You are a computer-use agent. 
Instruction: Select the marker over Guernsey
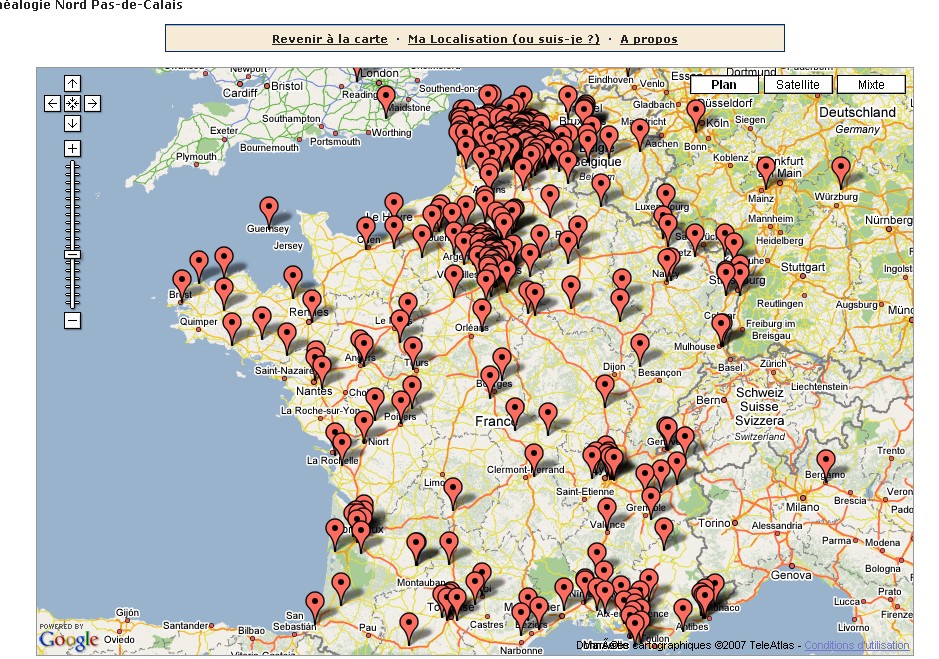click(269, 209)
